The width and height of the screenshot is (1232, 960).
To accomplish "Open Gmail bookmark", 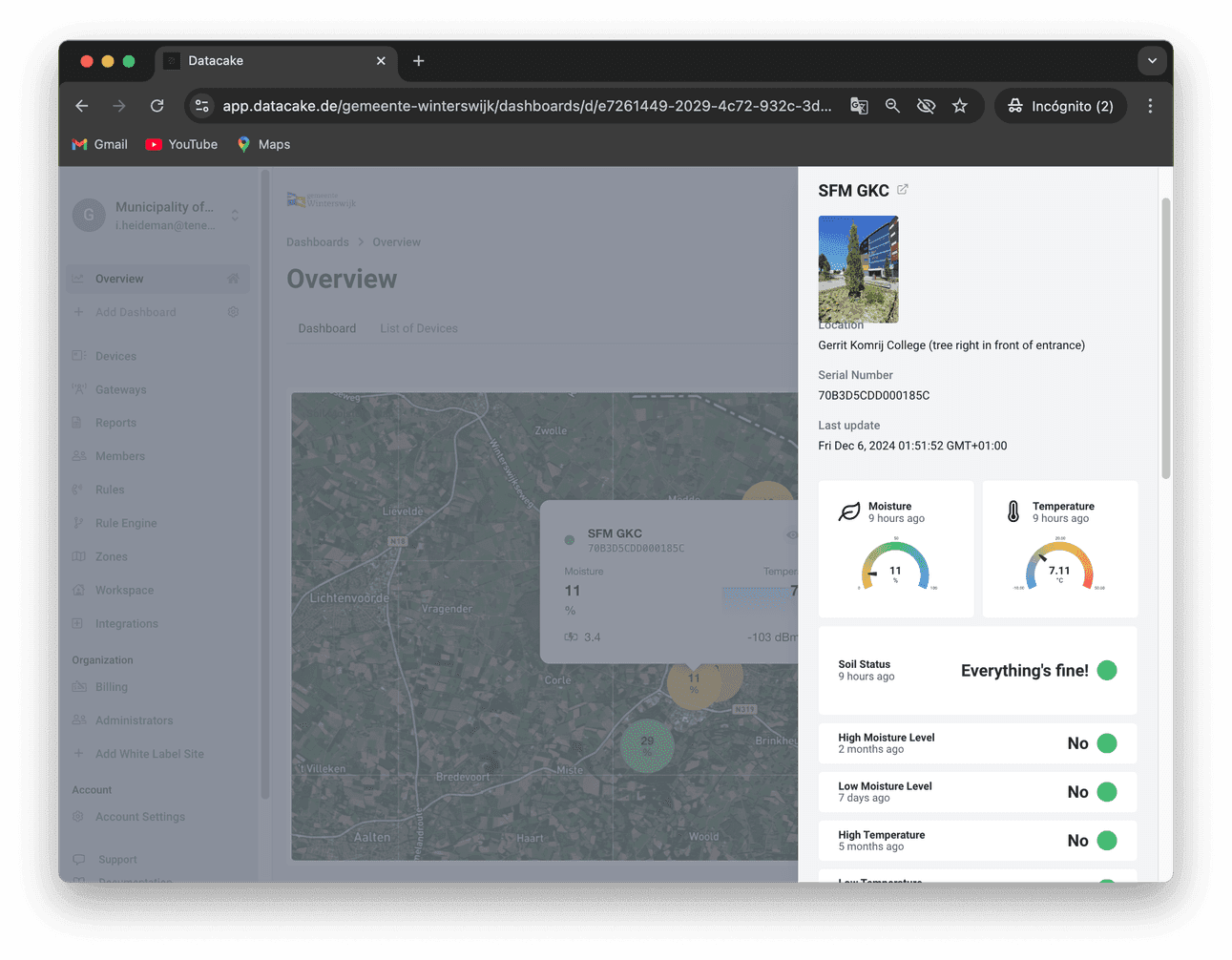I will 99,144.
